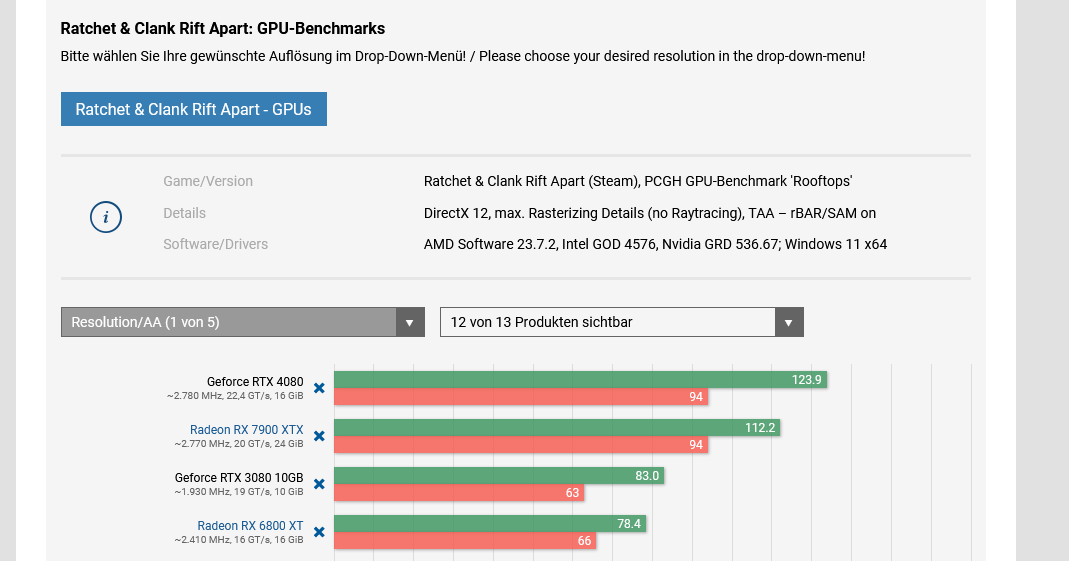
Task: Click the Game/Version label
Action: pyautogui.click(x=208, y=181)
